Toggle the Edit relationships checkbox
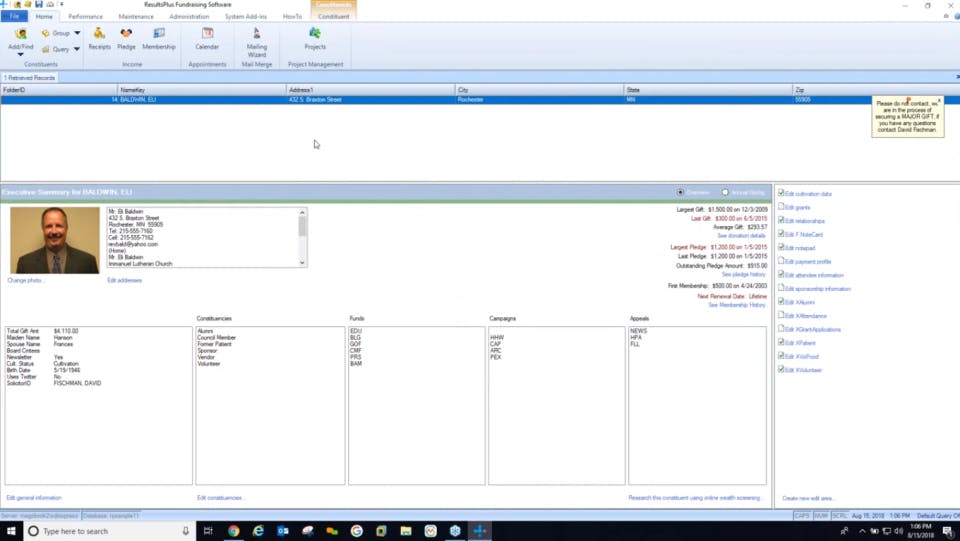960x541 pixels. 781,220
